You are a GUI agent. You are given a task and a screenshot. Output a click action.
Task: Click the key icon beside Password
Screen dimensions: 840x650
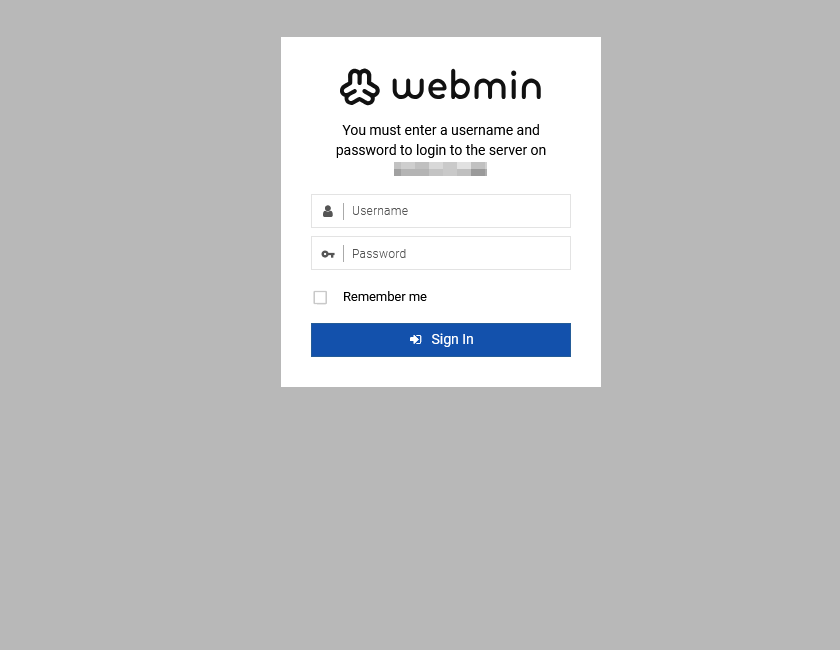coord(328,254)
